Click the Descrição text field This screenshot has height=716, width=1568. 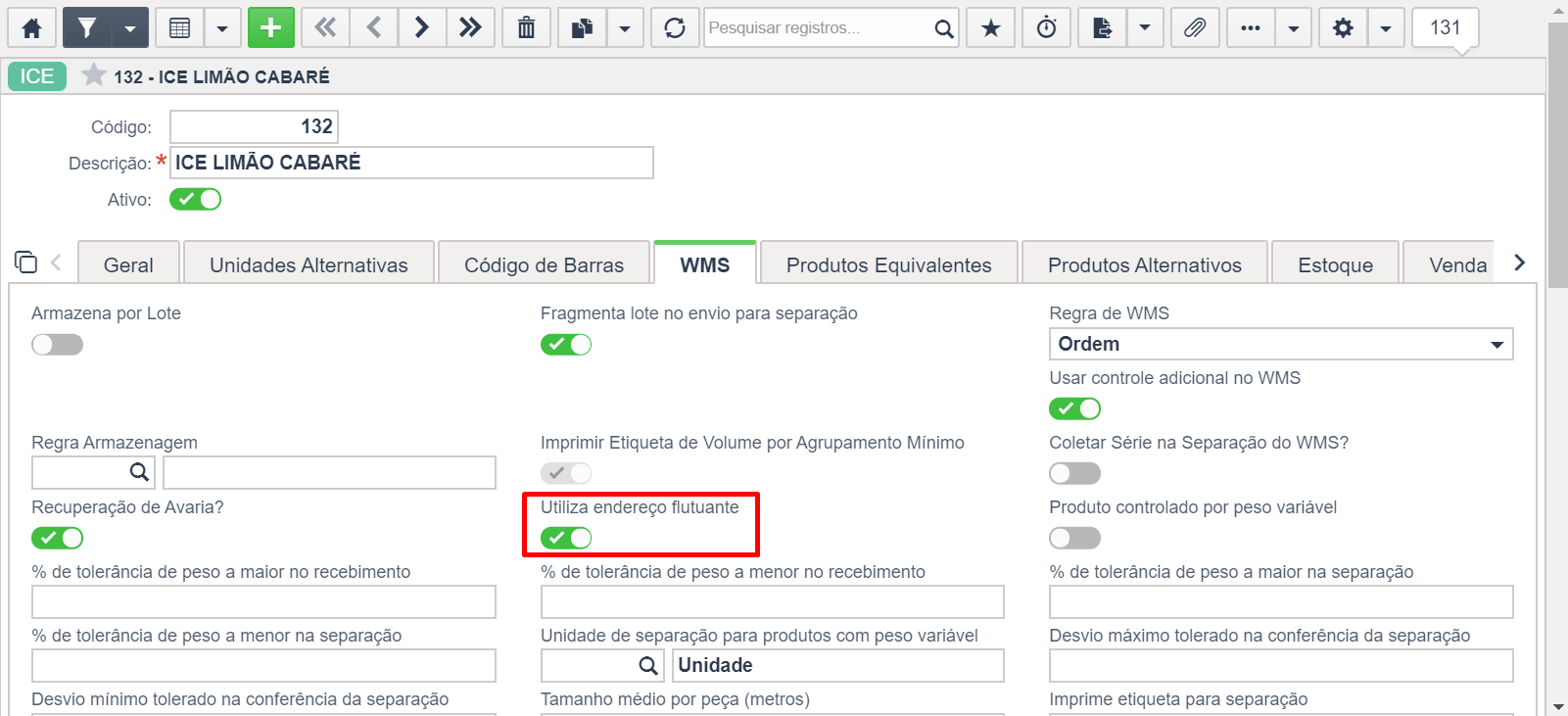[411, 163]
